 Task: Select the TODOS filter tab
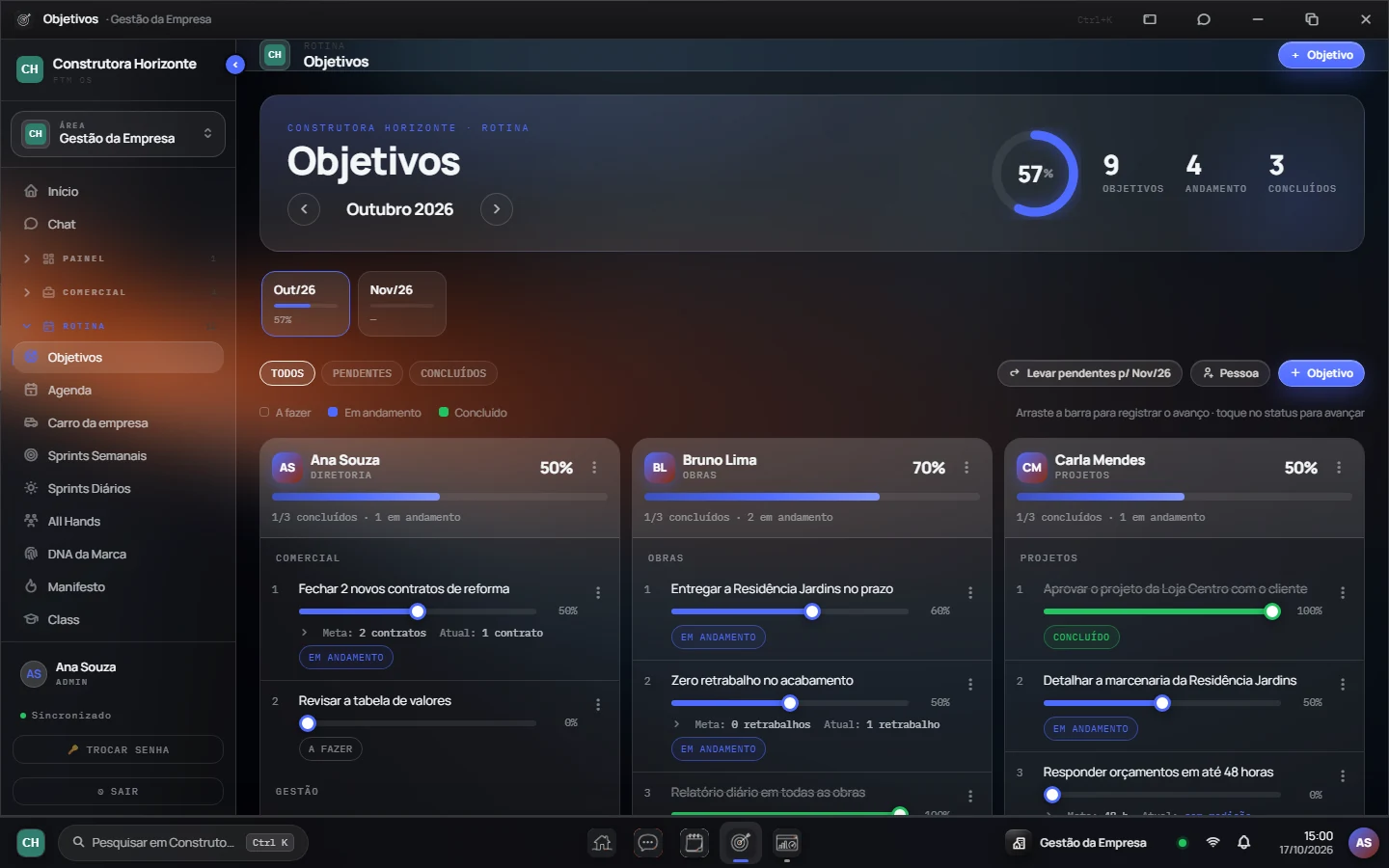287,373
